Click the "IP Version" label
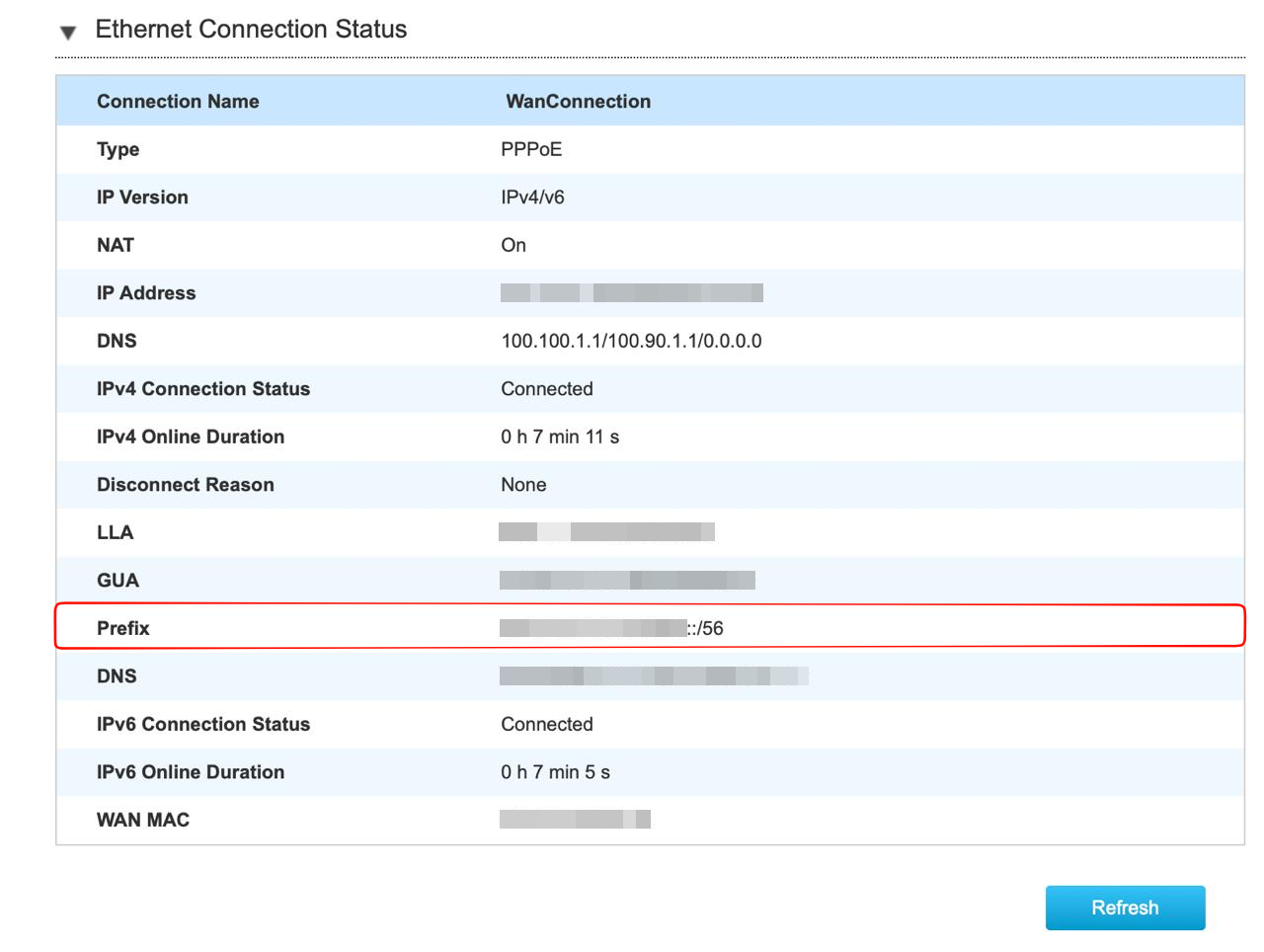This screenshot has width=1264, height=952. click(x=142, y=198)
